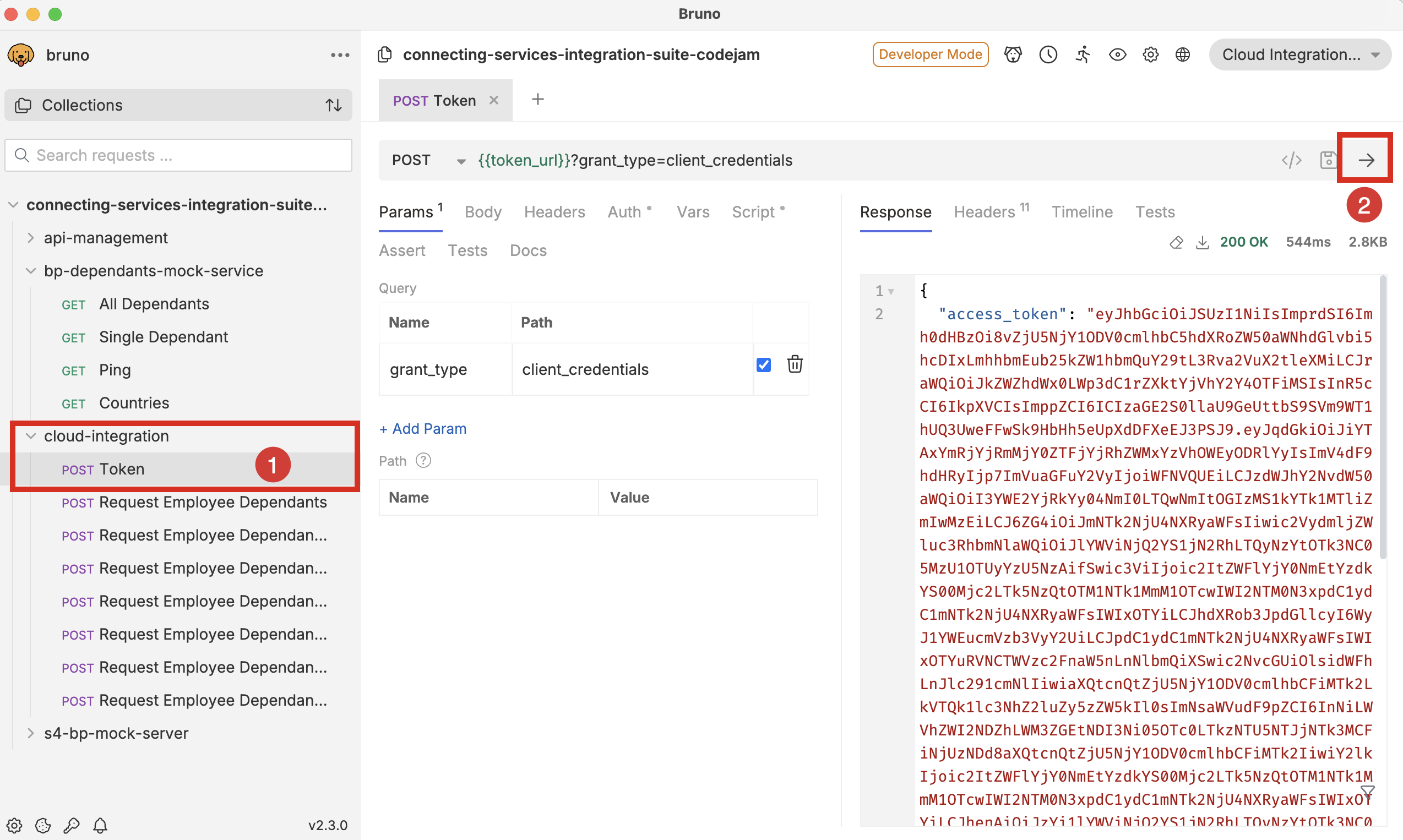Collapse the connecting-services-integration-suite collection
The width and height of the screenshot is (1403, 840).
coord(14,205)
